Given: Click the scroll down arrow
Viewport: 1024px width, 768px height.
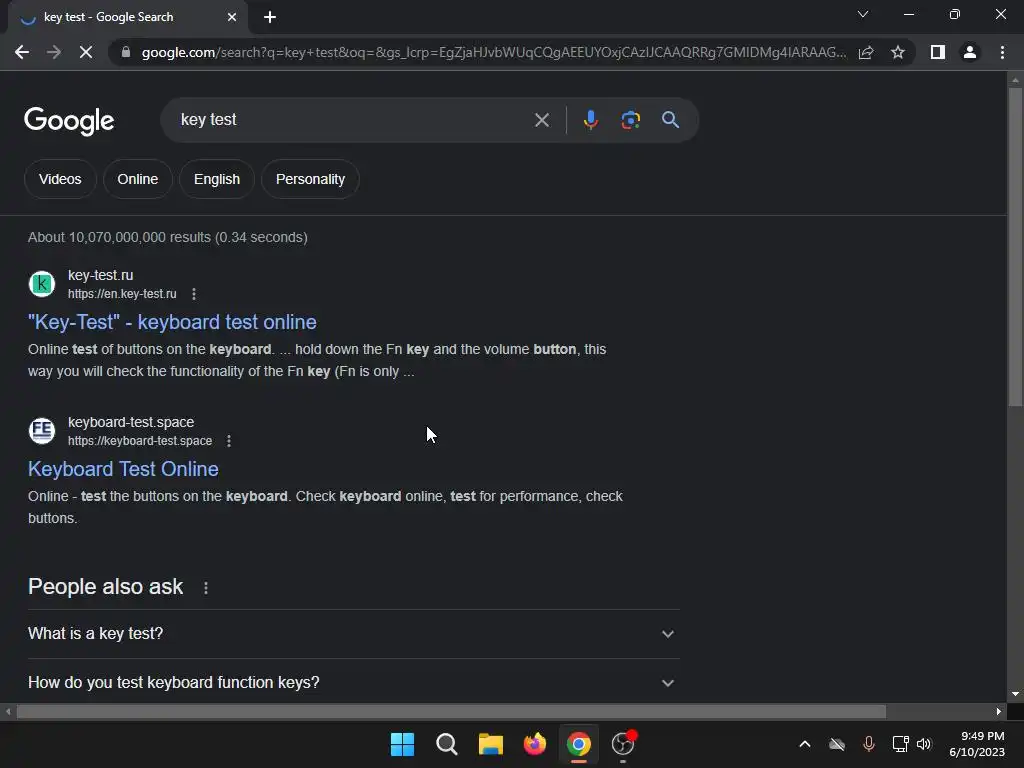Looking at the screenshot, I should [x=1015, y=694].
